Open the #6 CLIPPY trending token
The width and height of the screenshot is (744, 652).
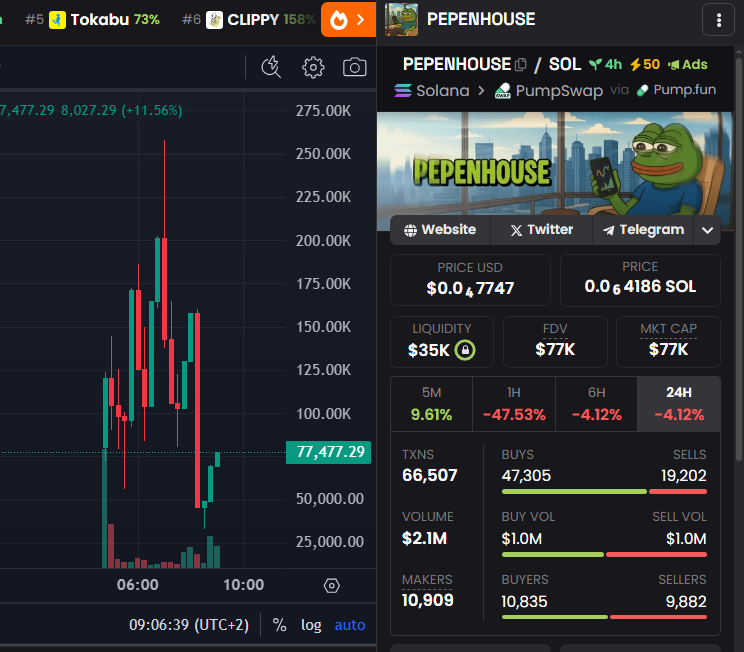tap(249, 20)
